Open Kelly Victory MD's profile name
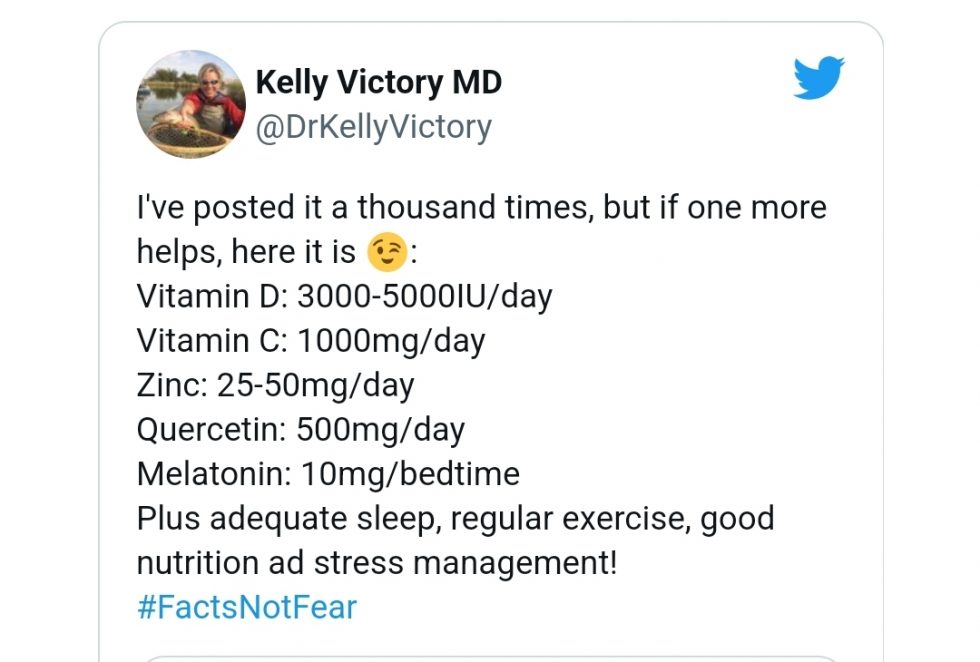 point(381,82)
